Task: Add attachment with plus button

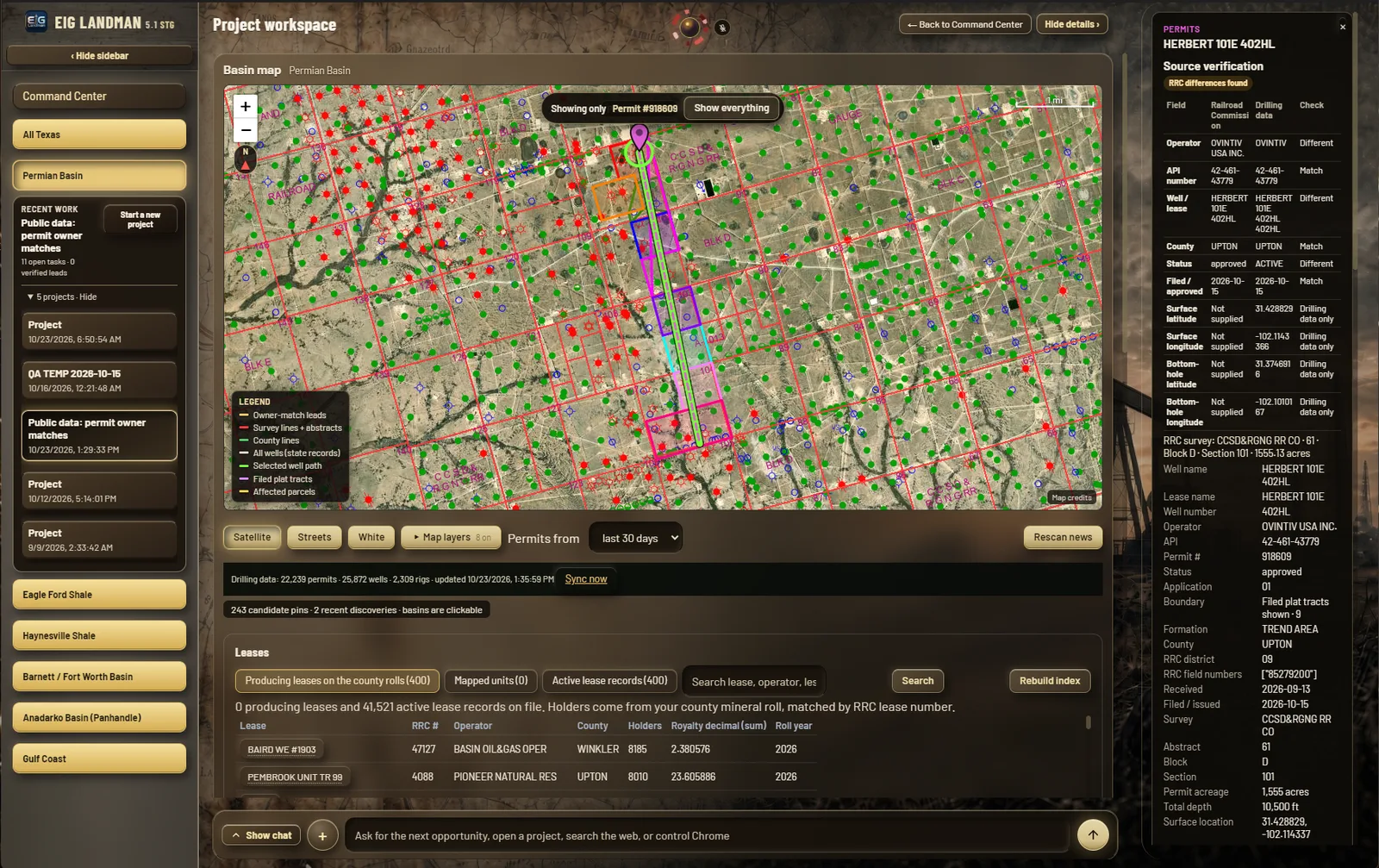Action: (322, 835)
